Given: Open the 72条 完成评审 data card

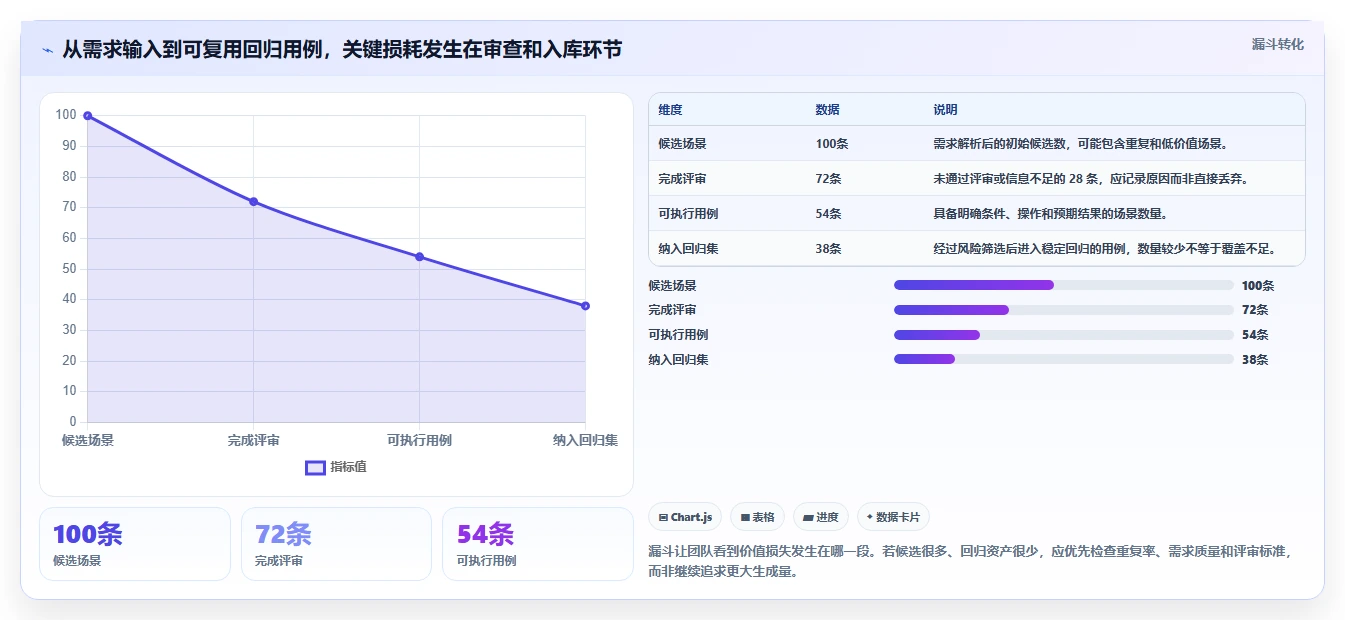Looking at the screenshot, I should pos(336,544).
